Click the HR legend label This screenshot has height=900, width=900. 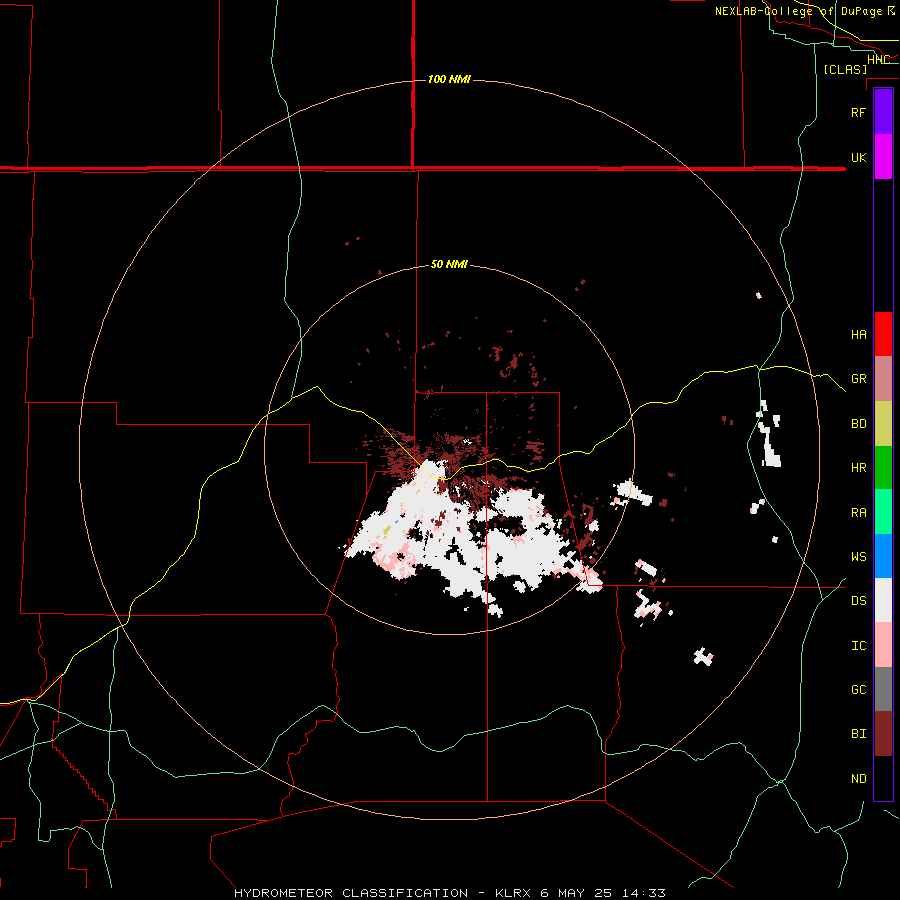tap(858, 468)
